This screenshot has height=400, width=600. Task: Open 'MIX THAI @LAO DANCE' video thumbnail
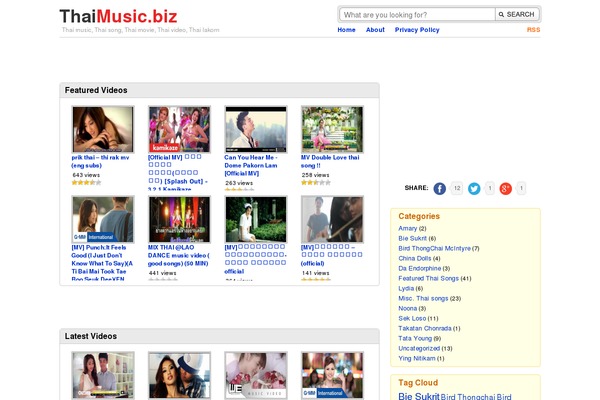(x=179, y=219)
